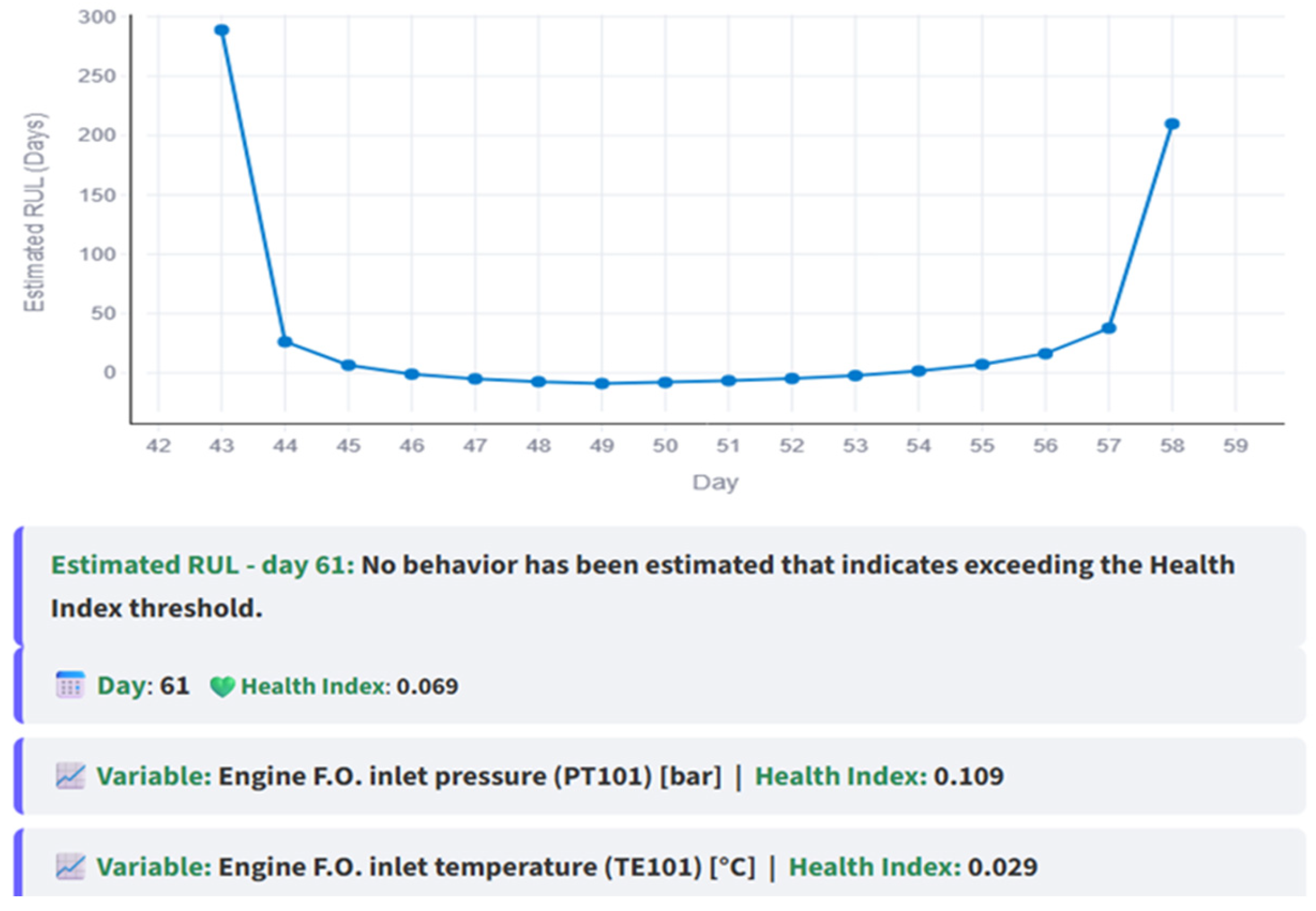Viewport: 1316px width, 911px height.
Task: Select the day 58 data point
Action: click(x=1171, y=124)
